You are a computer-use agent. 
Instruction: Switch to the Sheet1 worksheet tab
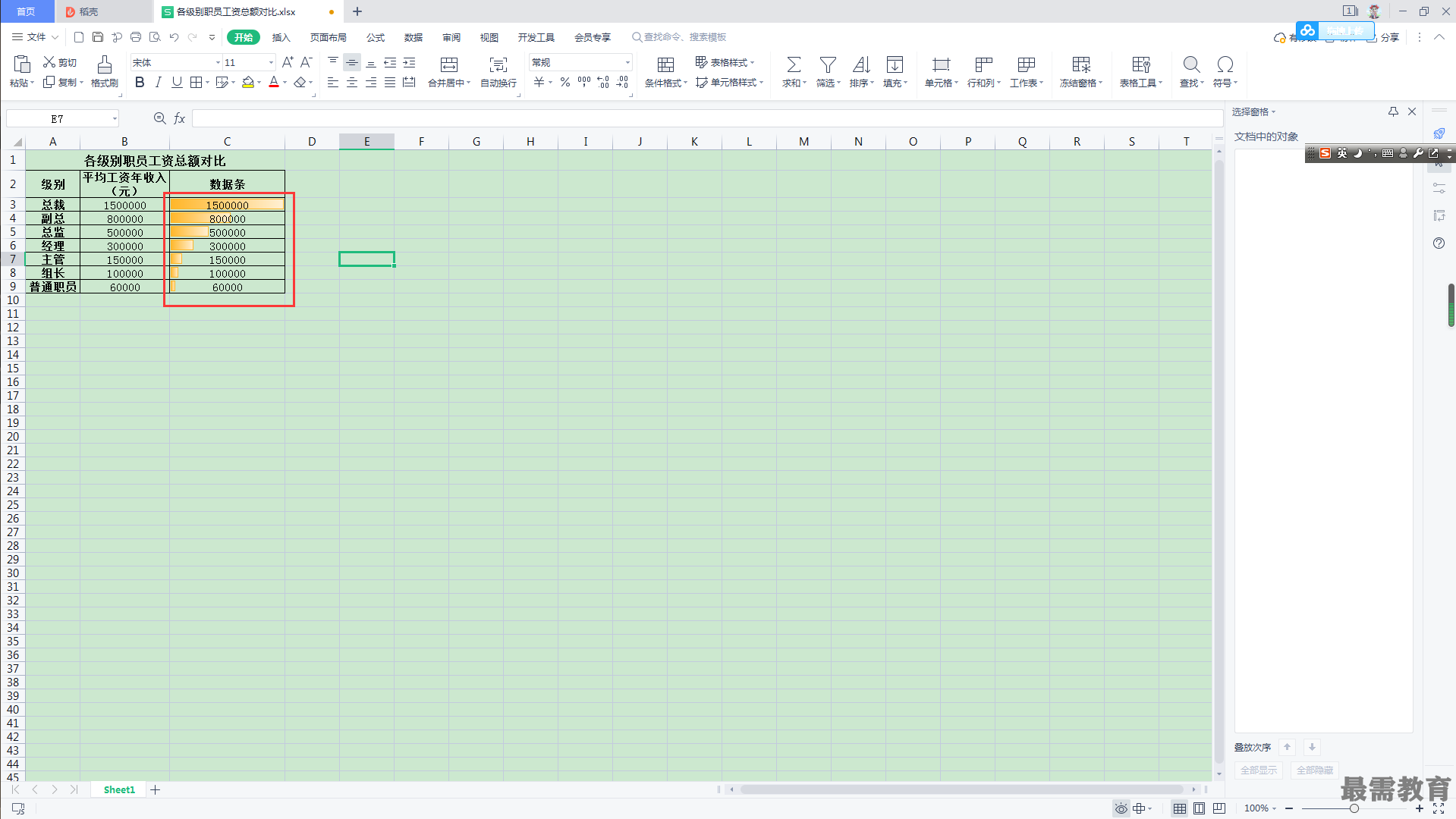point(119,789)
